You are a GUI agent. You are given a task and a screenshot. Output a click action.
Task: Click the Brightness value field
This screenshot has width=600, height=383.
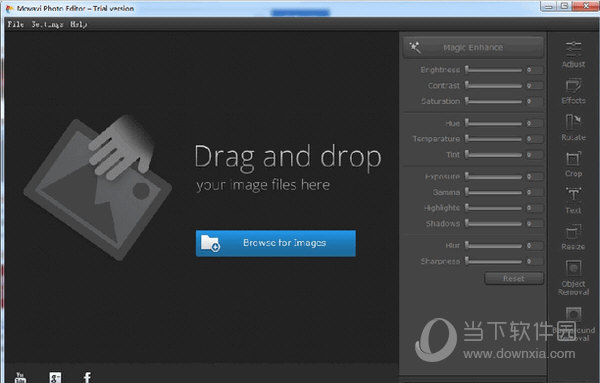coord(534,70)
